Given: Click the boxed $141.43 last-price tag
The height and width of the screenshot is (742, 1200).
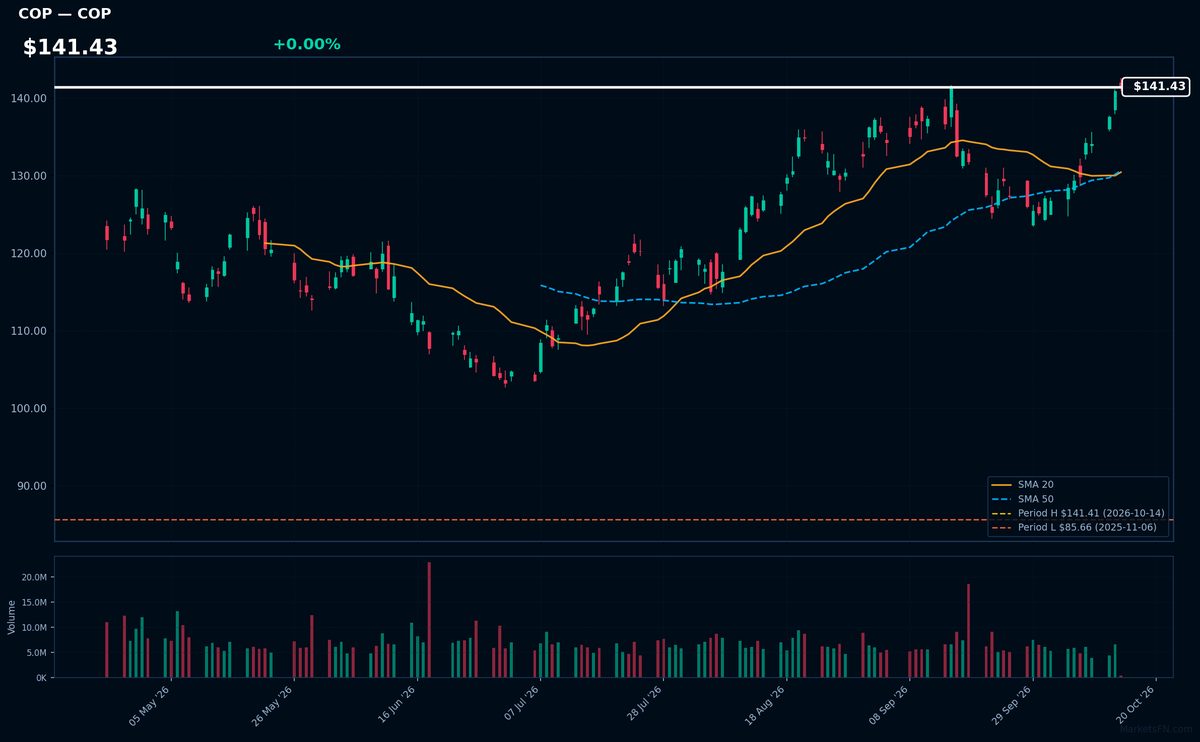Looking at the screenshot, I should pos(1156,87).
